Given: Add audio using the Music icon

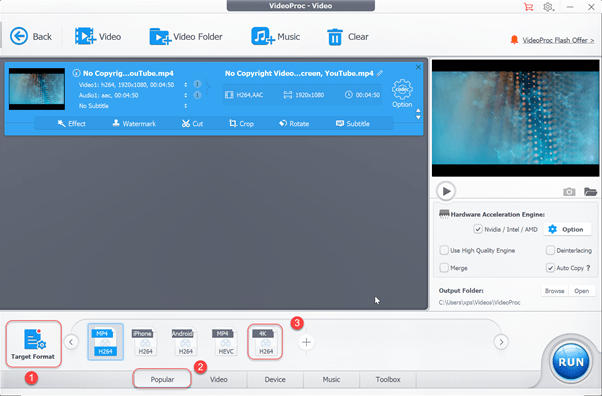Looking at the screenshot, I should 263,36.
